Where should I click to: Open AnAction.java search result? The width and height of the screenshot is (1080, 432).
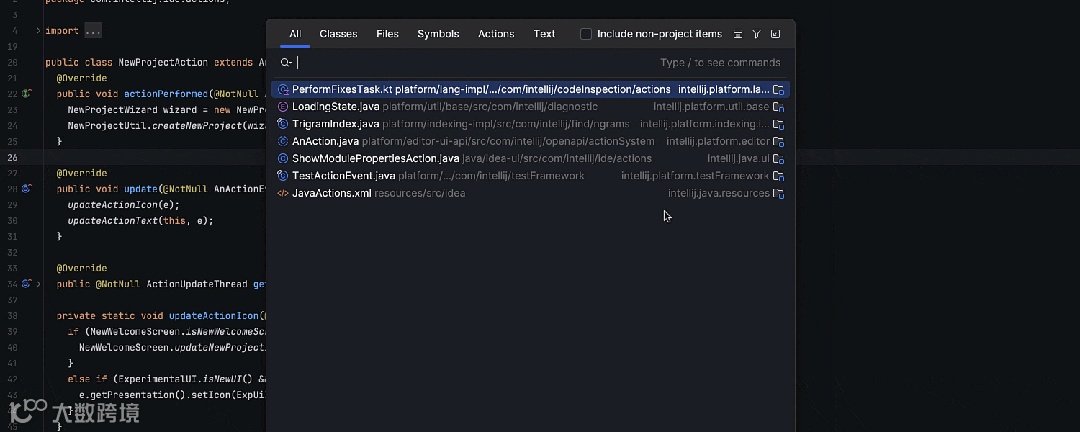click(x=530, y=141)
